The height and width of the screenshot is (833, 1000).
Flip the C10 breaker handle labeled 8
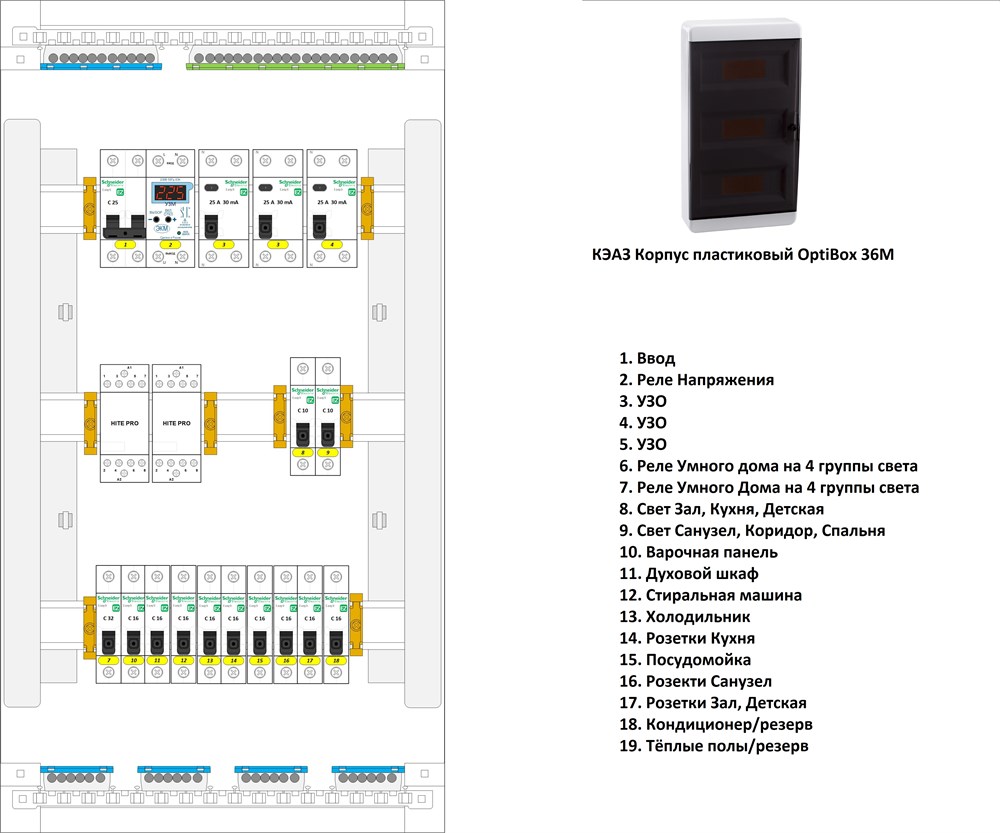303,435
